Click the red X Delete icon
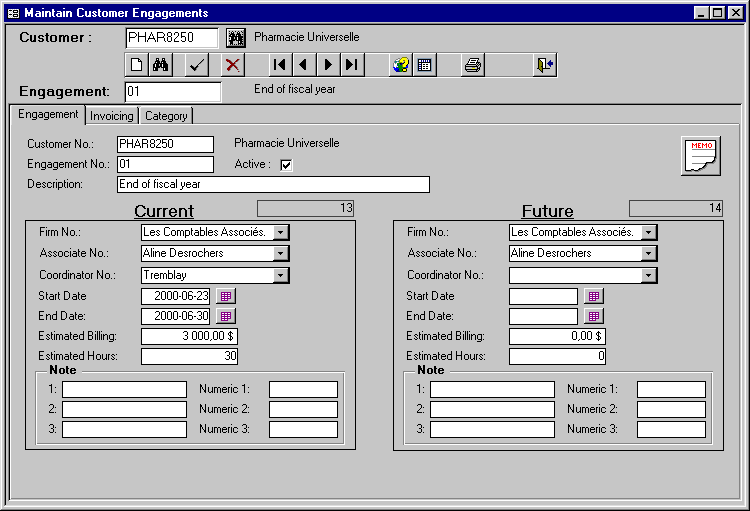 coord(232,65)
